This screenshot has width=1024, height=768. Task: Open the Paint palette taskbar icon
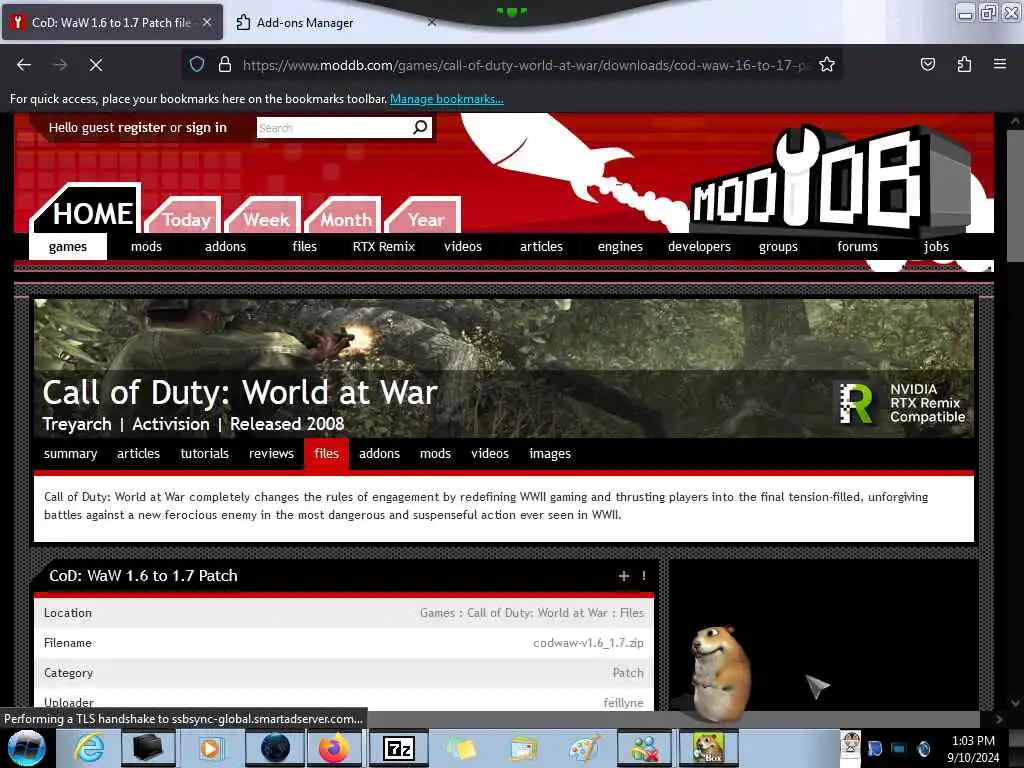[x=584, y=748]
